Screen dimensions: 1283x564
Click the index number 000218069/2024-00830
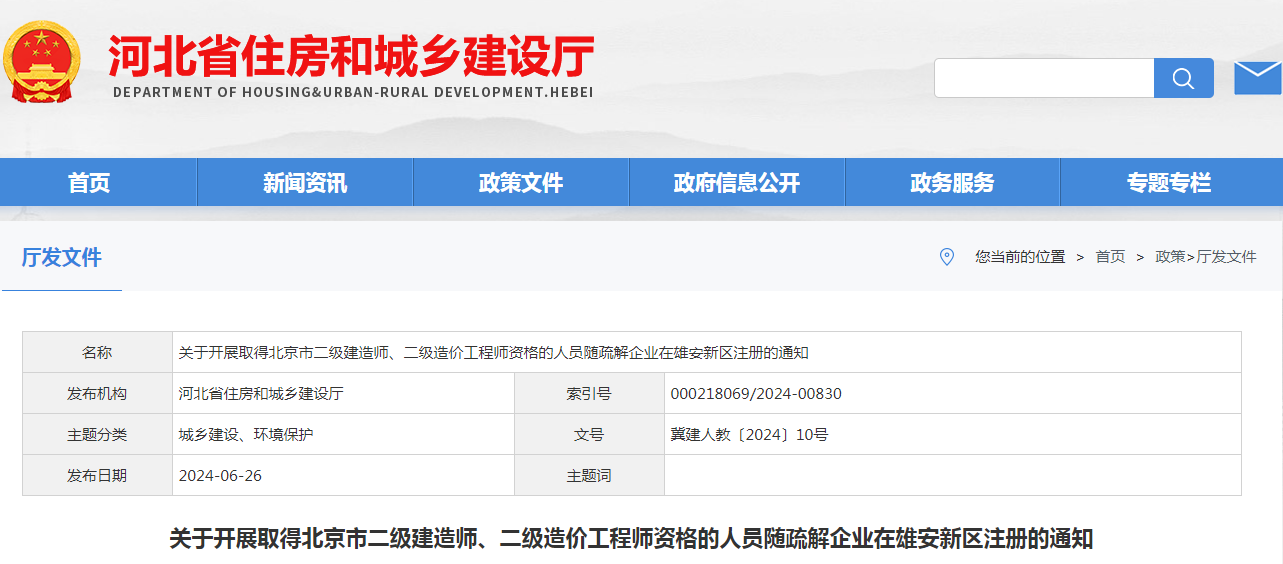(x=756, y=394)
